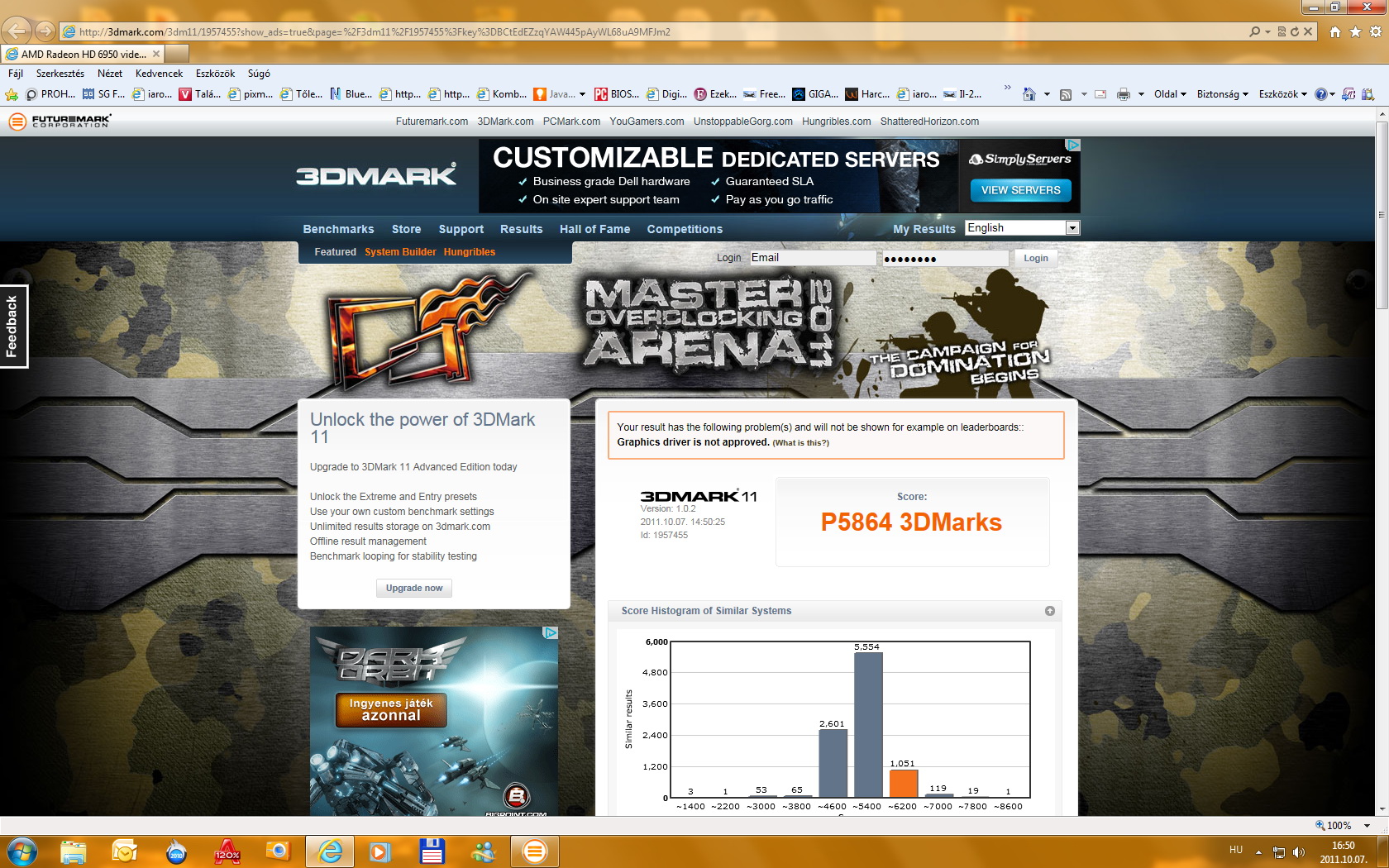The height and width of the screenshot is (868, 1389).
Task: Click the 'What is this?' link
Action: pyautogui.click(x=800, y=443)
